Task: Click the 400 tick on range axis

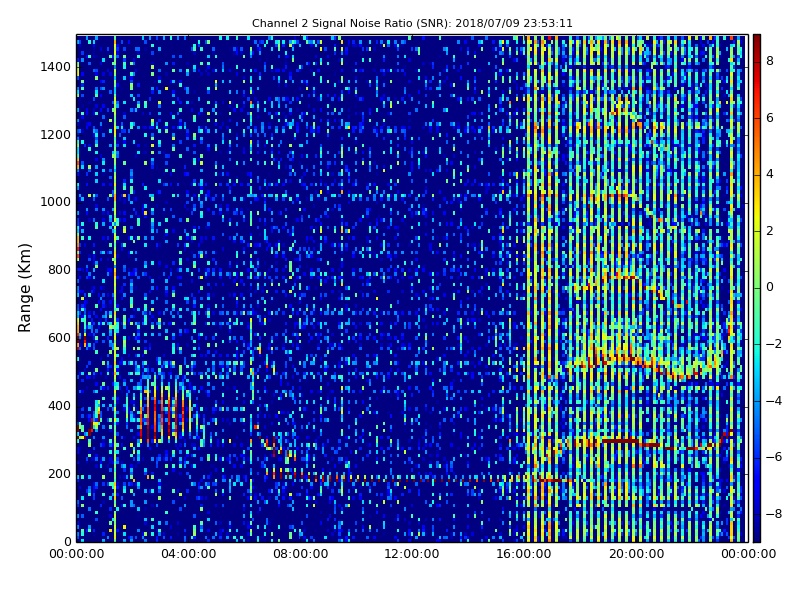Action: click(59, 406)
